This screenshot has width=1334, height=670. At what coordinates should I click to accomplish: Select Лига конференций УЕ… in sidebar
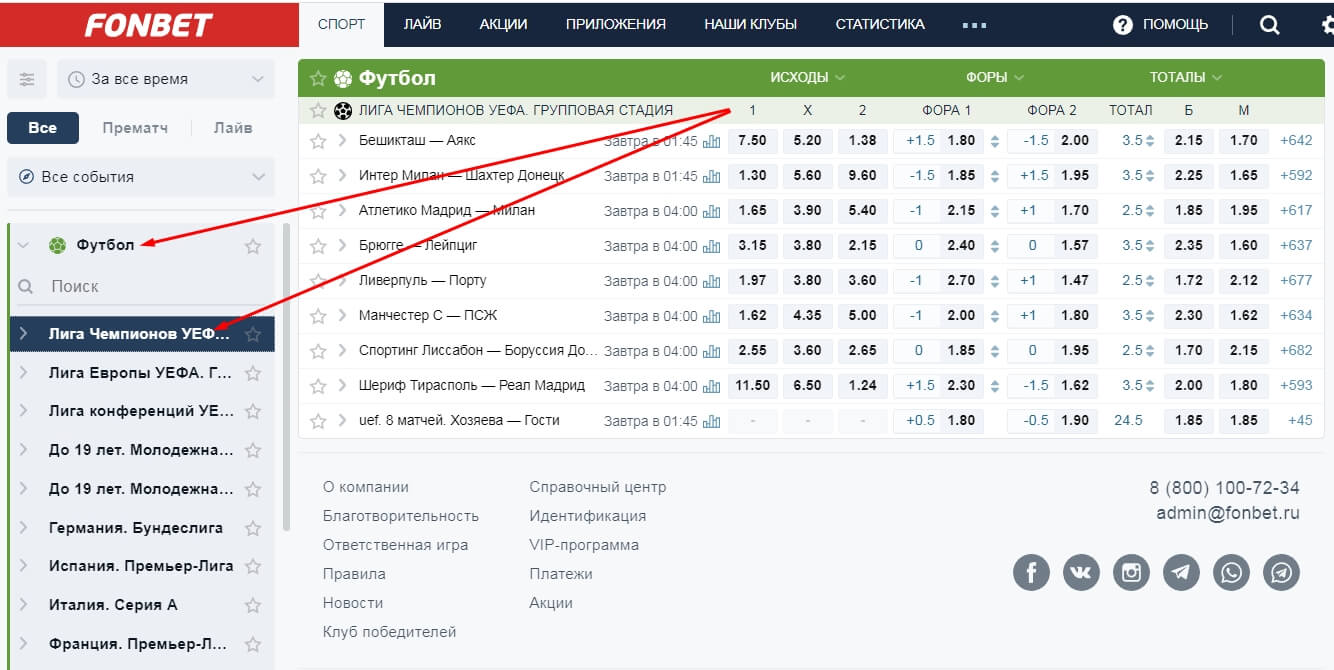click(142, 411)
